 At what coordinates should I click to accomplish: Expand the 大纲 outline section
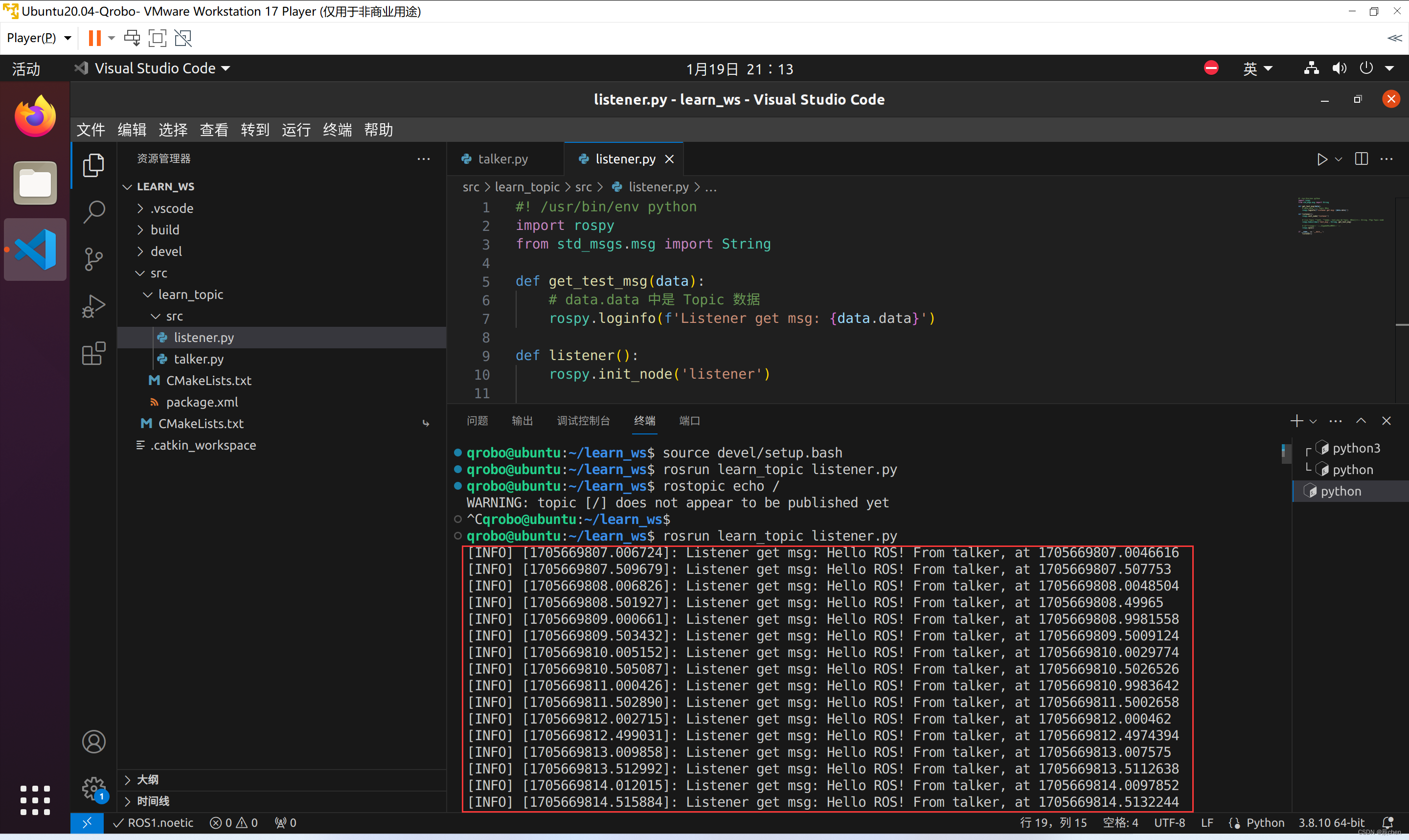click(127, 779)
